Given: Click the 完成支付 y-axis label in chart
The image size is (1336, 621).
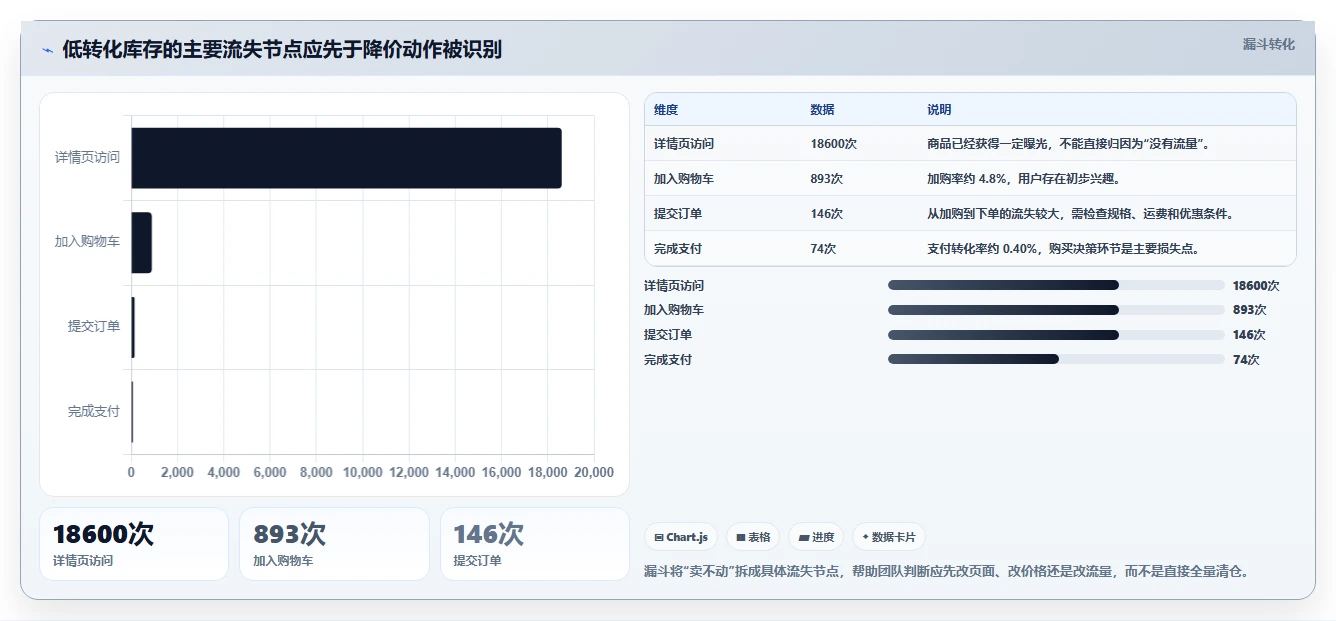Looking at the screenshot, I should tap(94, 411).
